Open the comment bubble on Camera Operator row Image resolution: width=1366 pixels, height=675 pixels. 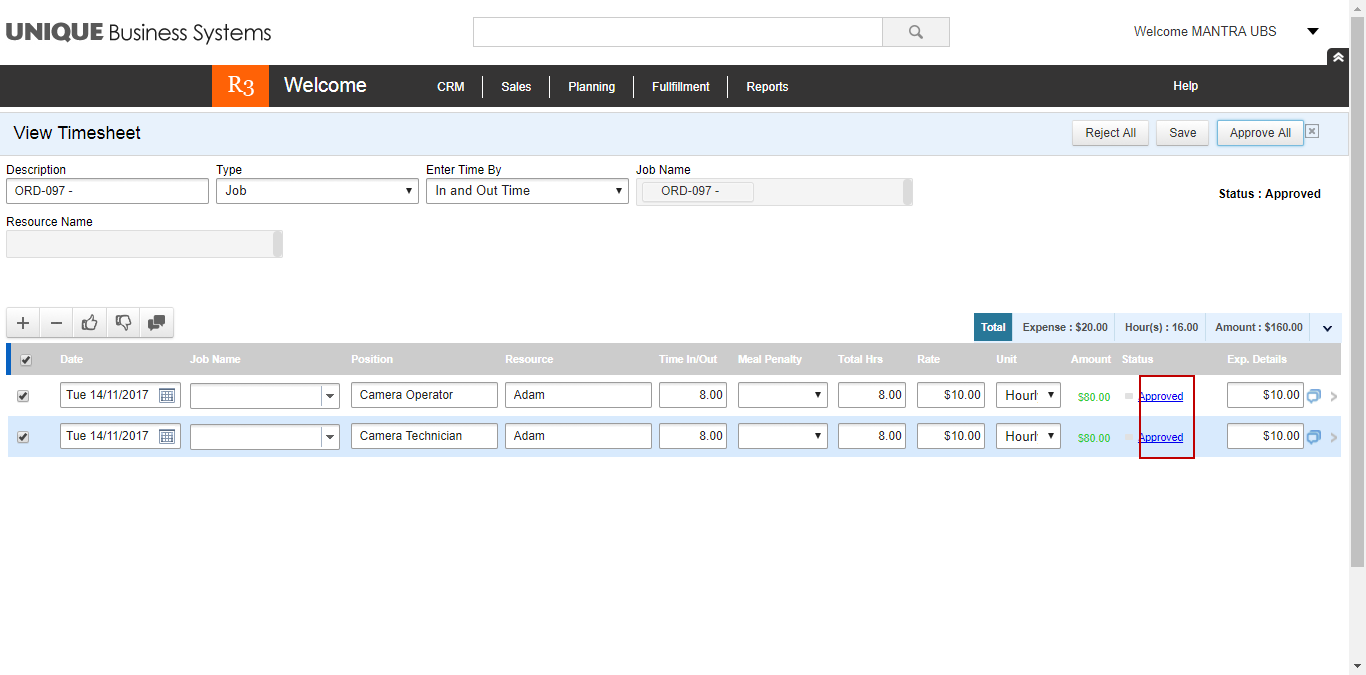[1313, 396]
